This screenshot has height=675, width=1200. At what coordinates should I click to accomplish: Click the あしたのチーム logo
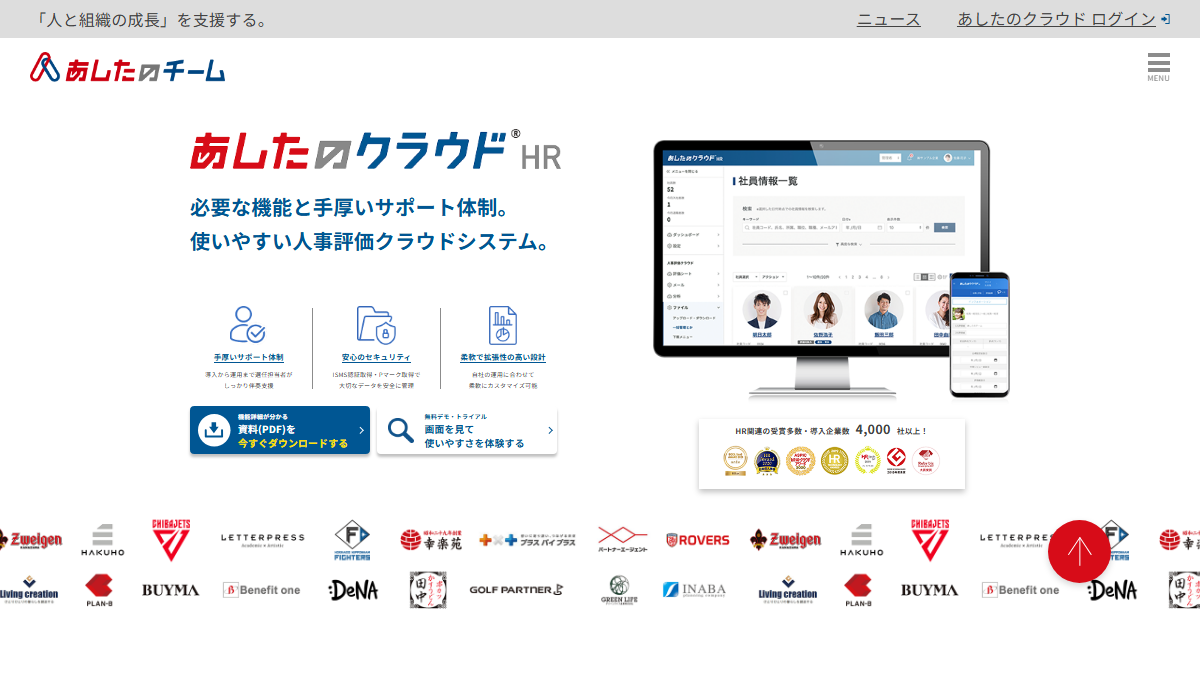point(128,67)
